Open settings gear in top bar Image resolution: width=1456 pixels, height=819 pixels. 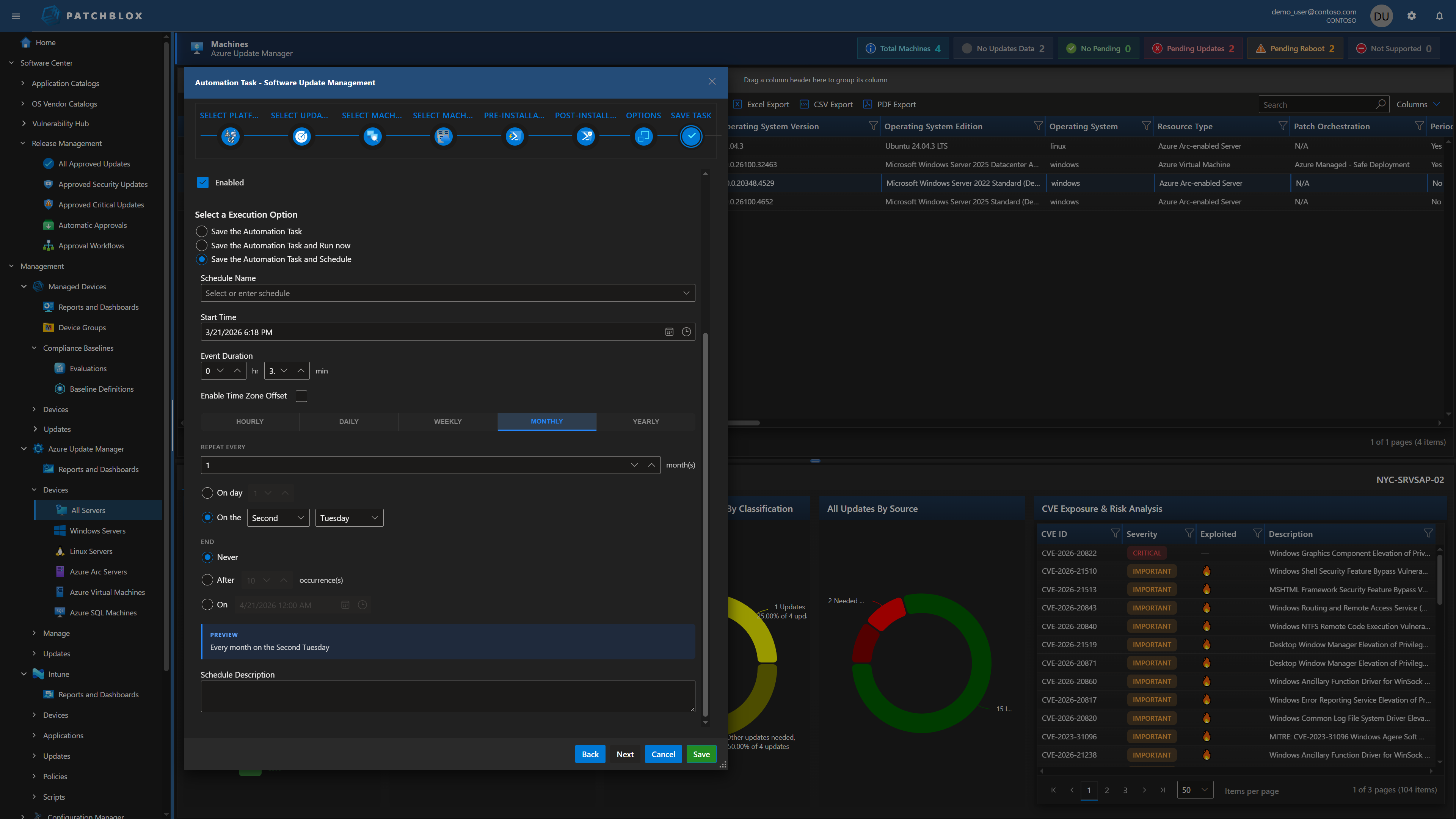tap(1411, 16)
